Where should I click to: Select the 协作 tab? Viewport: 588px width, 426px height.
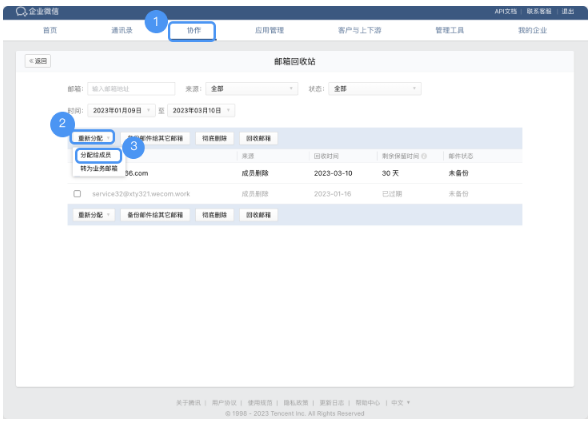pos(194,30)
